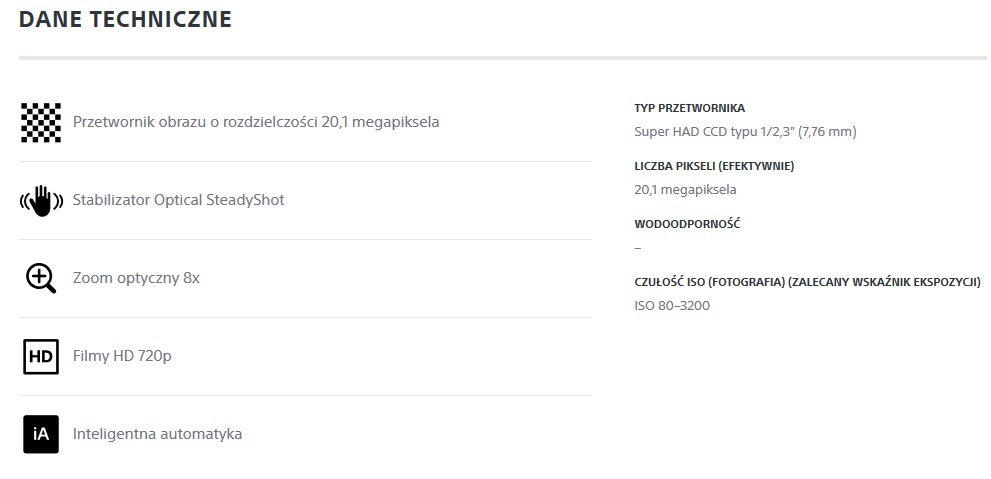Click the iA intelligent auto icon
Viewport: 991px width, 479px height.
coord(41,434)
